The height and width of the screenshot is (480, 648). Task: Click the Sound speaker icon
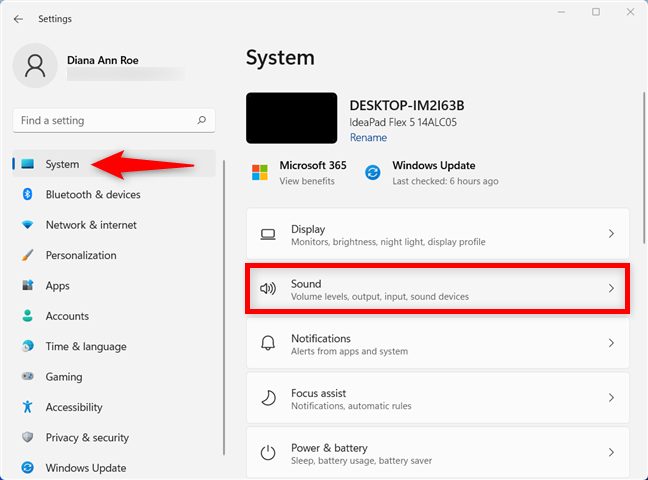(268, 288)
